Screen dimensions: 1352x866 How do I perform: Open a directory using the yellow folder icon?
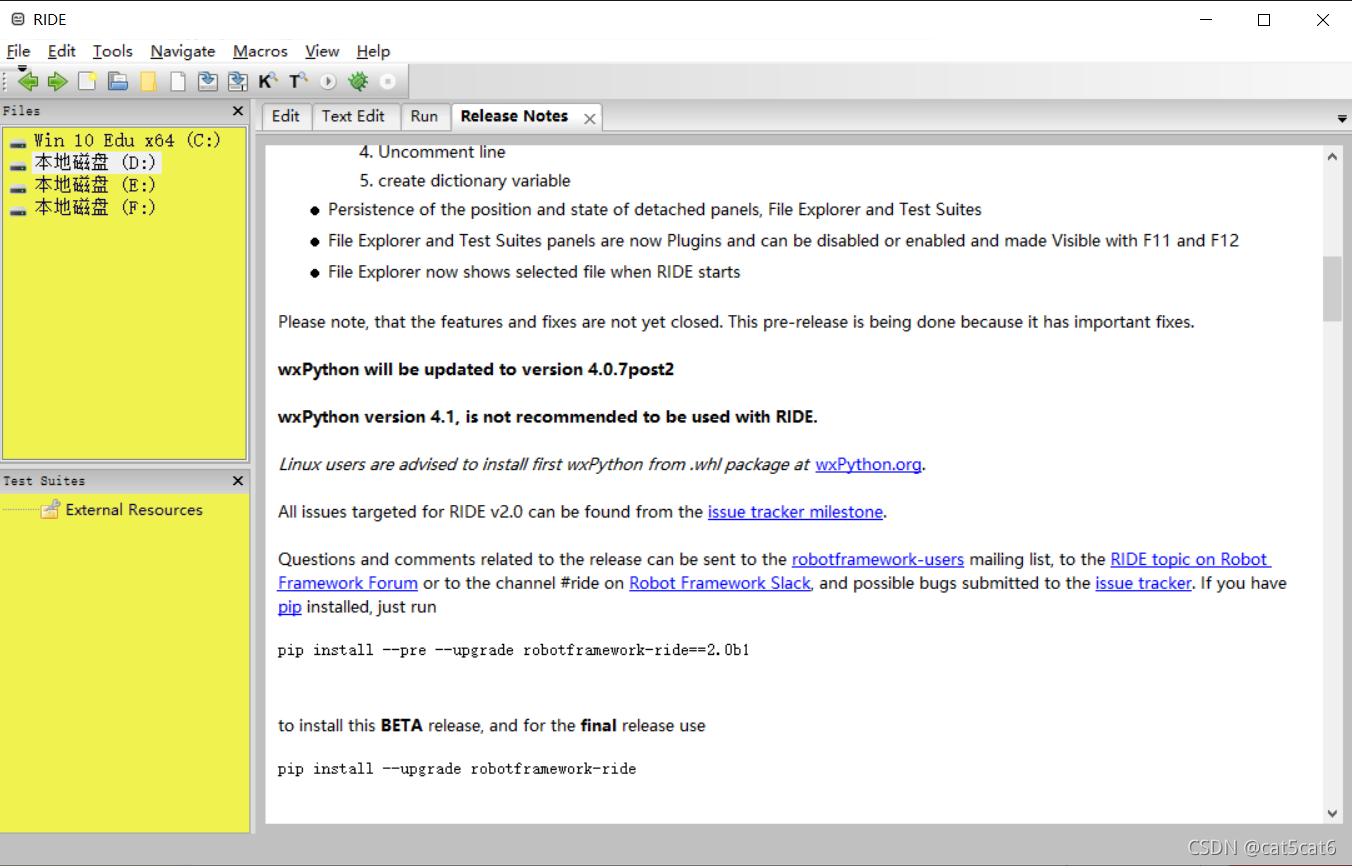[147, 80]
